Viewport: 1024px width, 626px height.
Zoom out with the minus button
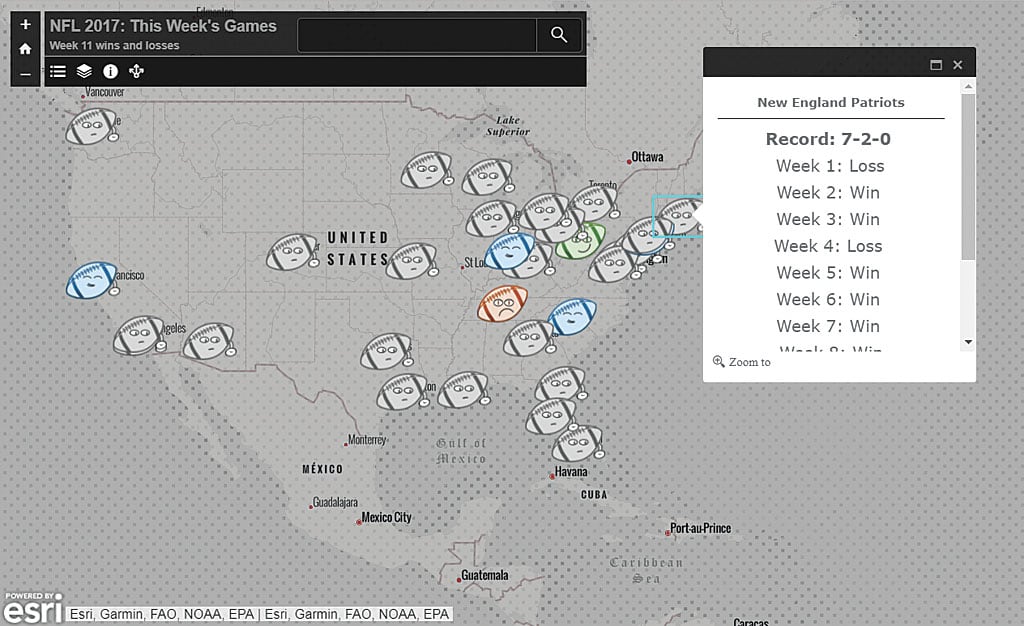[25, 74]
